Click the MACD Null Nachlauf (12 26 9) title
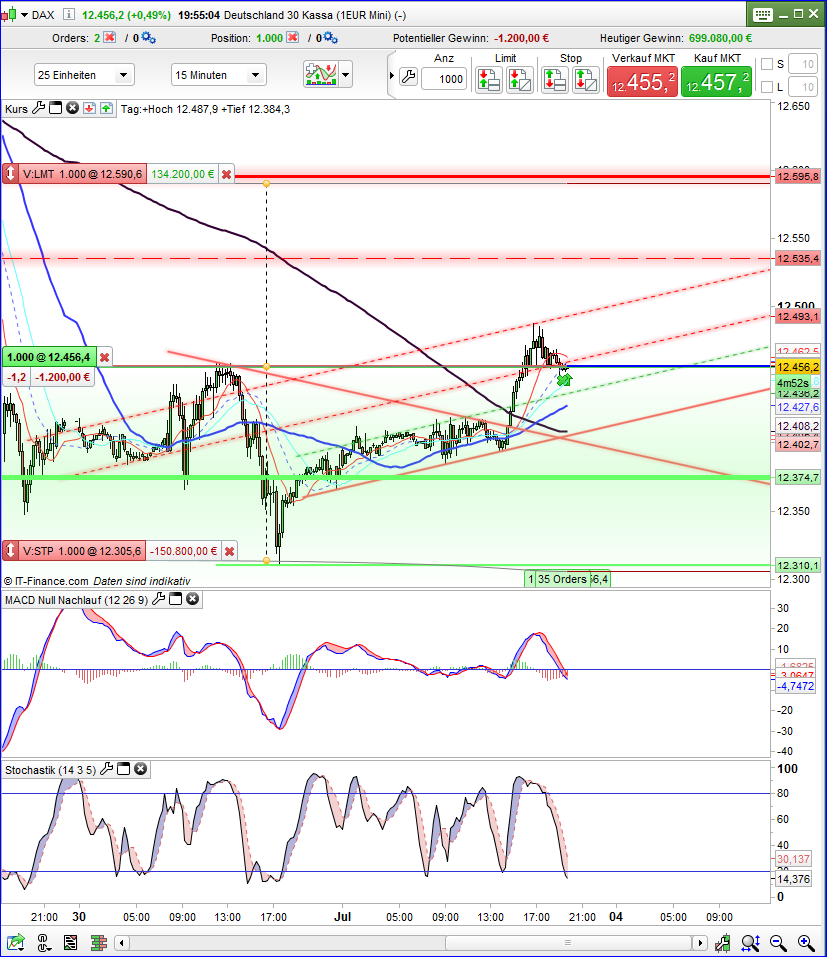The width and height of the screenshot is (827, 957). point(76,600)
